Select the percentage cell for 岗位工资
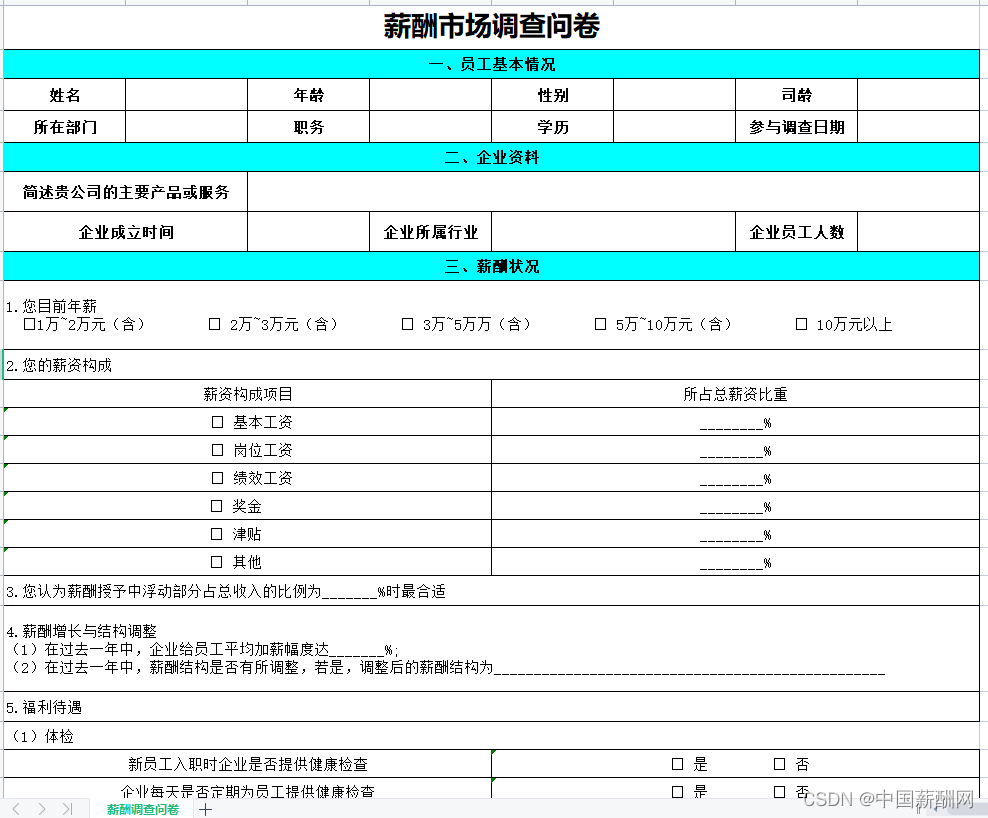The image size is (988, 818). (735, 450)
